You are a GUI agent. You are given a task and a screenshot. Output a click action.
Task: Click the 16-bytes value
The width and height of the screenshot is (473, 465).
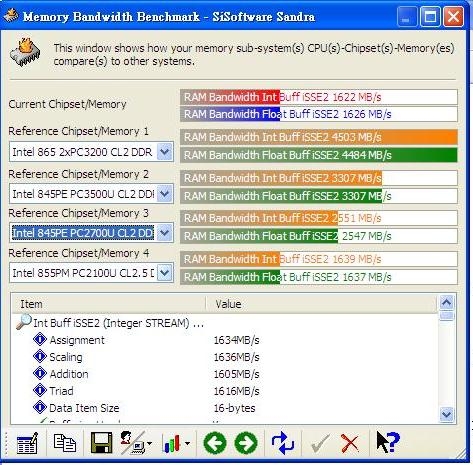pos(235,408)
